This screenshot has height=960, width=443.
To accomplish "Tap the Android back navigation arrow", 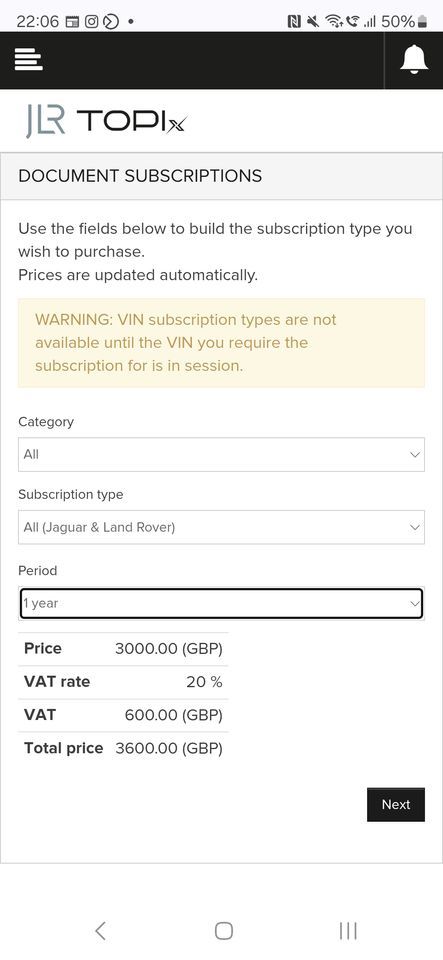I will coord(101,931).
